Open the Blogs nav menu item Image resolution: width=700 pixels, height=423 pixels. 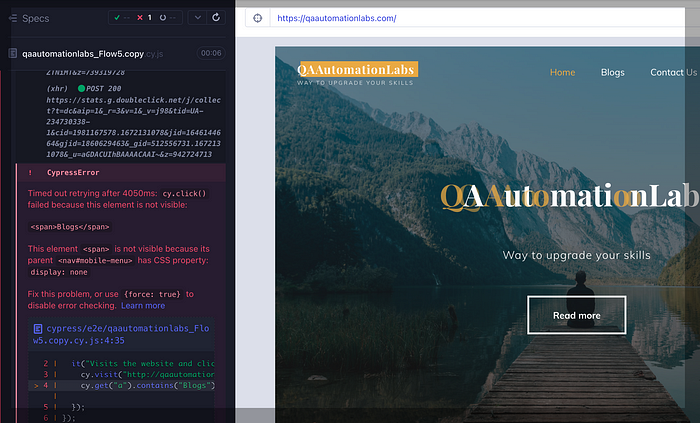tap(612, 72)
